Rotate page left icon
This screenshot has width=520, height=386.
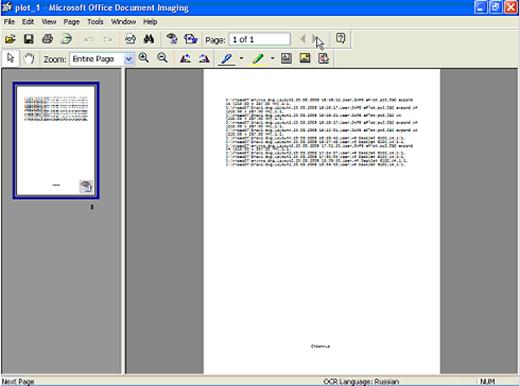click(185, 59)
